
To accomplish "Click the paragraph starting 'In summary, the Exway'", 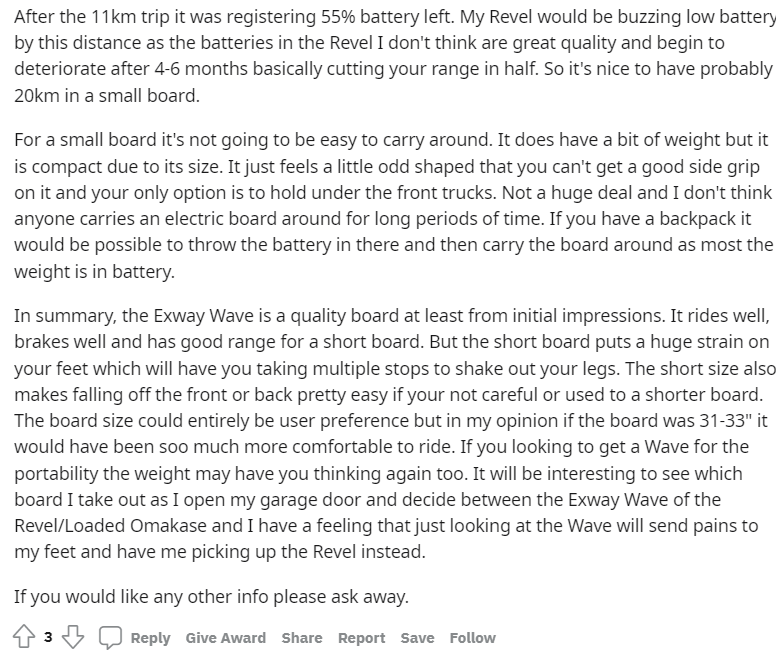I will [394, 433].
